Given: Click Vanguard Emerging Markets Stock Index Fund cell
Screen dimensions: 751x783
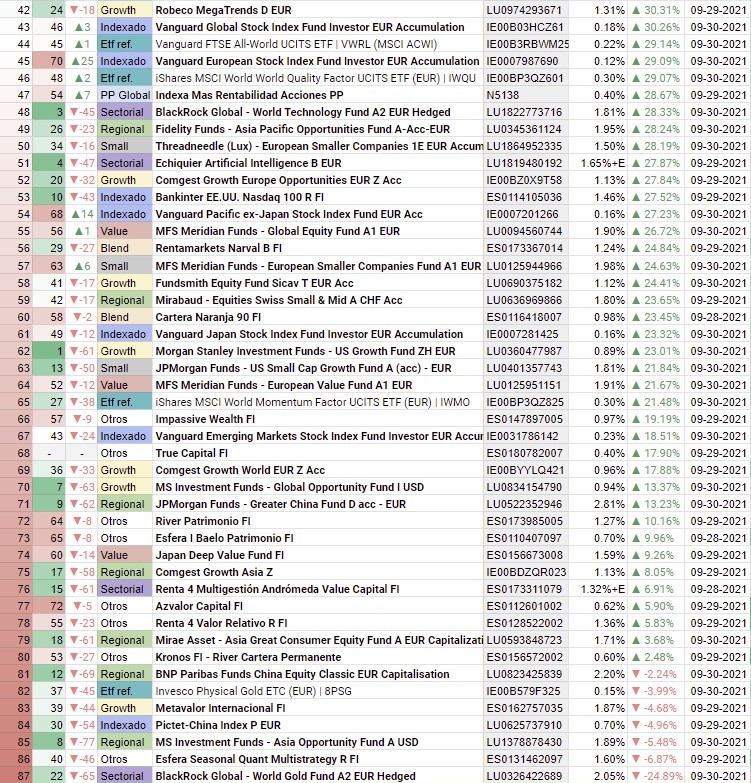Looking at the screenshot, I should click(x=319, y=435).
